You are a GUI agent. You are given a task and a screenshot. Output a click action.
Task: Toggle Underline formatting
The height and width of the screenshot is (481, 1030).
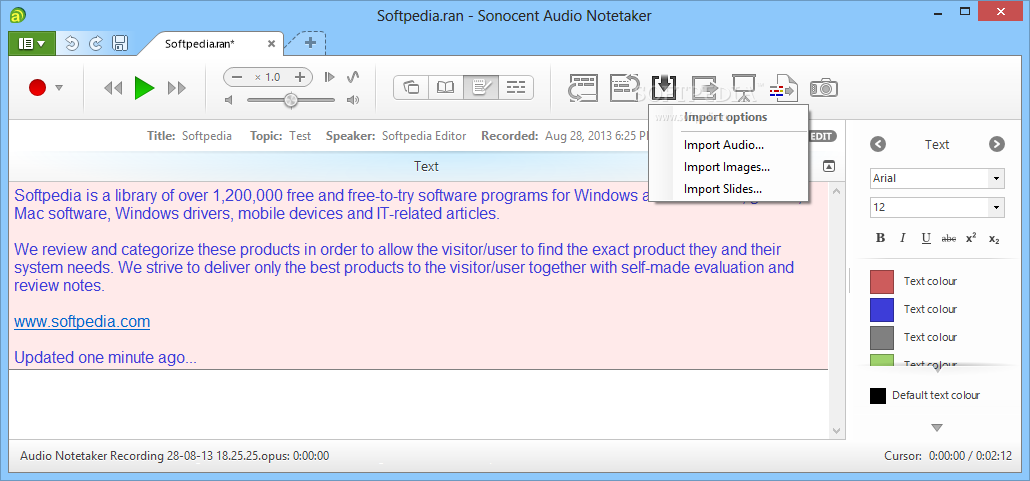(x=926, y=238)
